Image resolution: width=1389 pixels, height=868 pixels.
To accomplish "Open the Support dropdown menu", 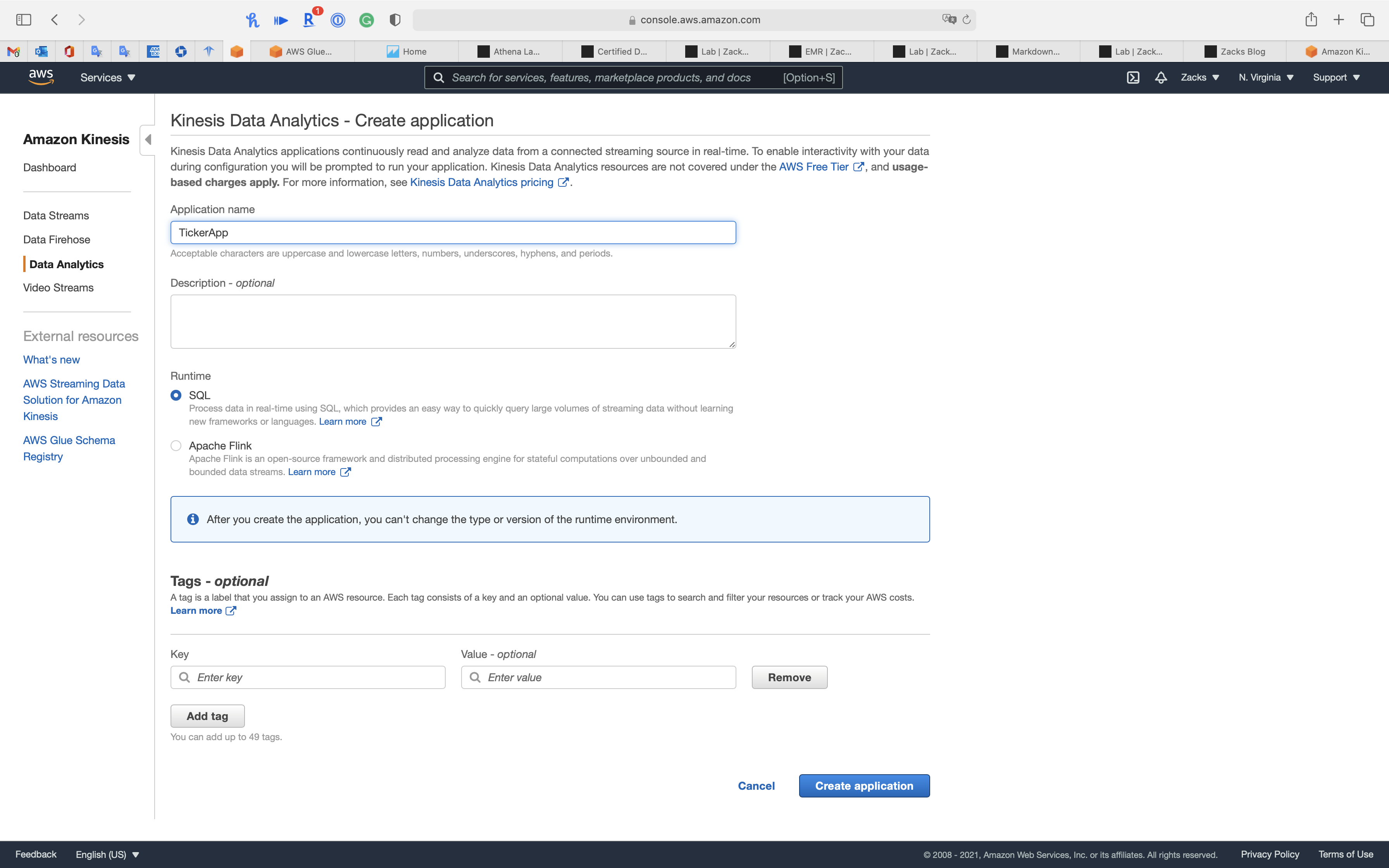I will (x=1336, y=77).
